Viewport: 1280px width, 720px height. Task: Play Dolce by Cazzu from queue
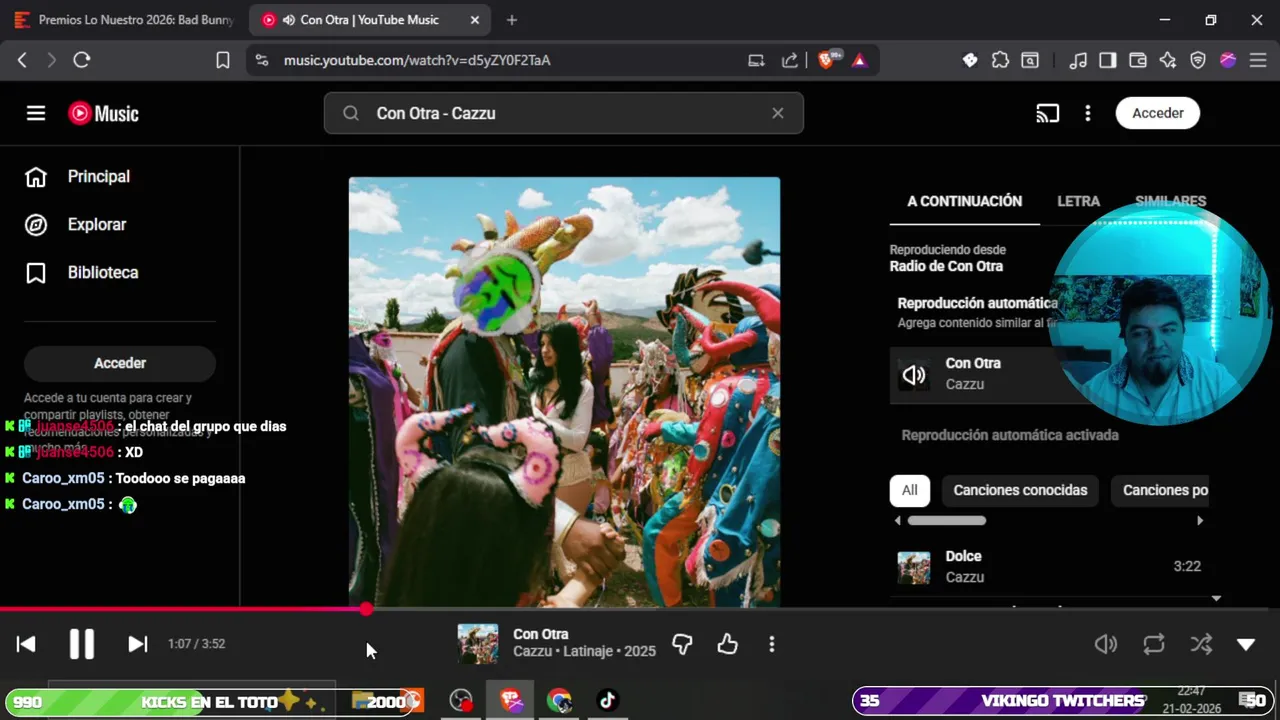[1049, 567]
